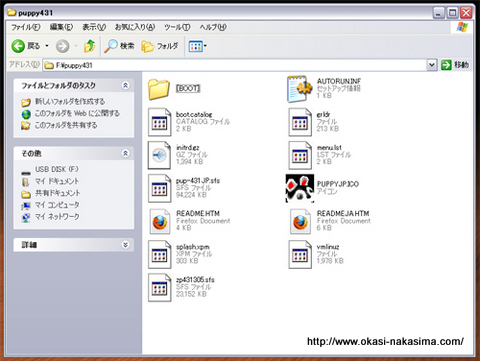The image size is (480, 361).
Task: Open the [BOOT] folder icon
Action: [159, 89]
